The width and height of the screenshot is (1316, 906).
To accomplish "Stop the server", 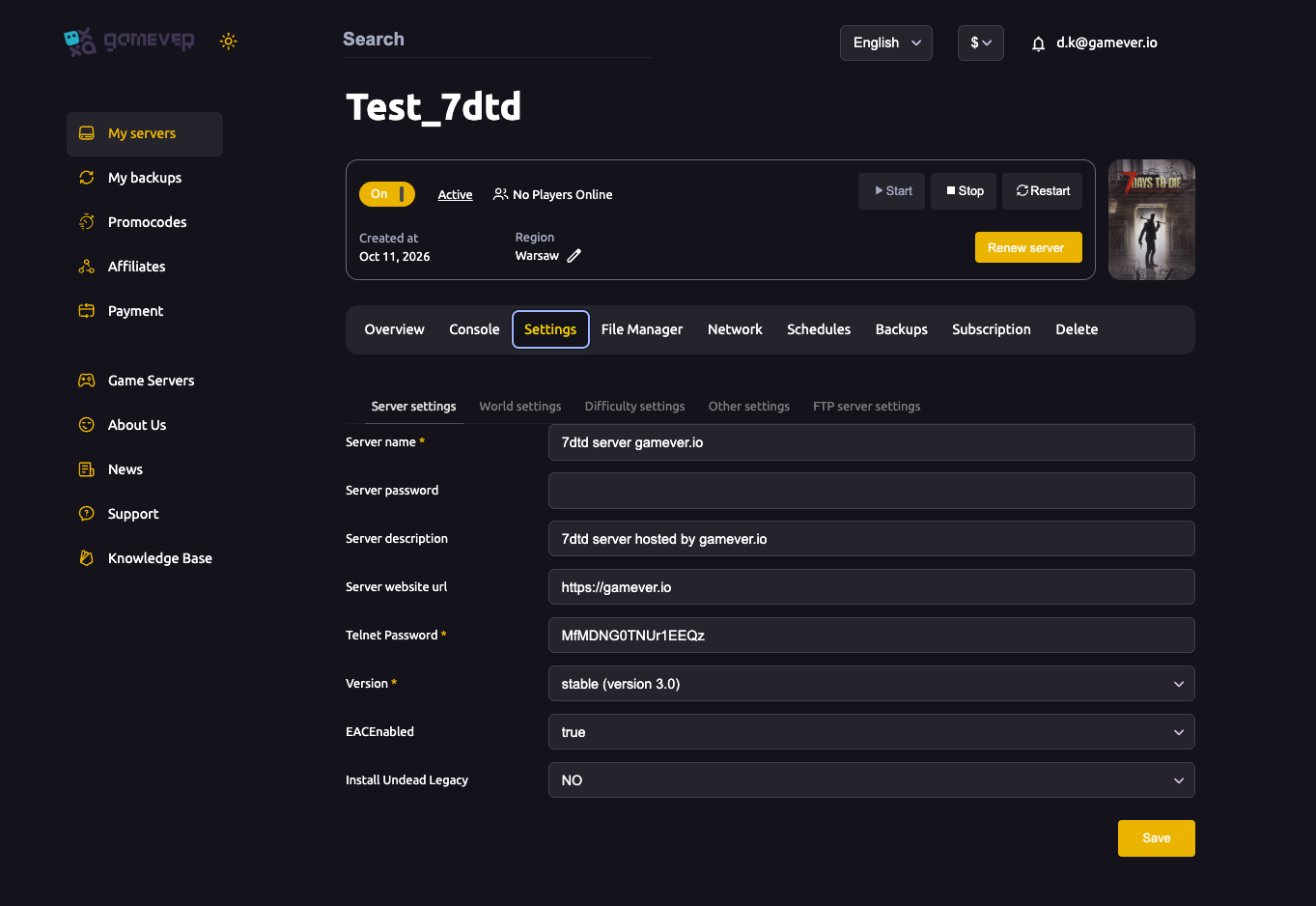I will coord(964,191).
